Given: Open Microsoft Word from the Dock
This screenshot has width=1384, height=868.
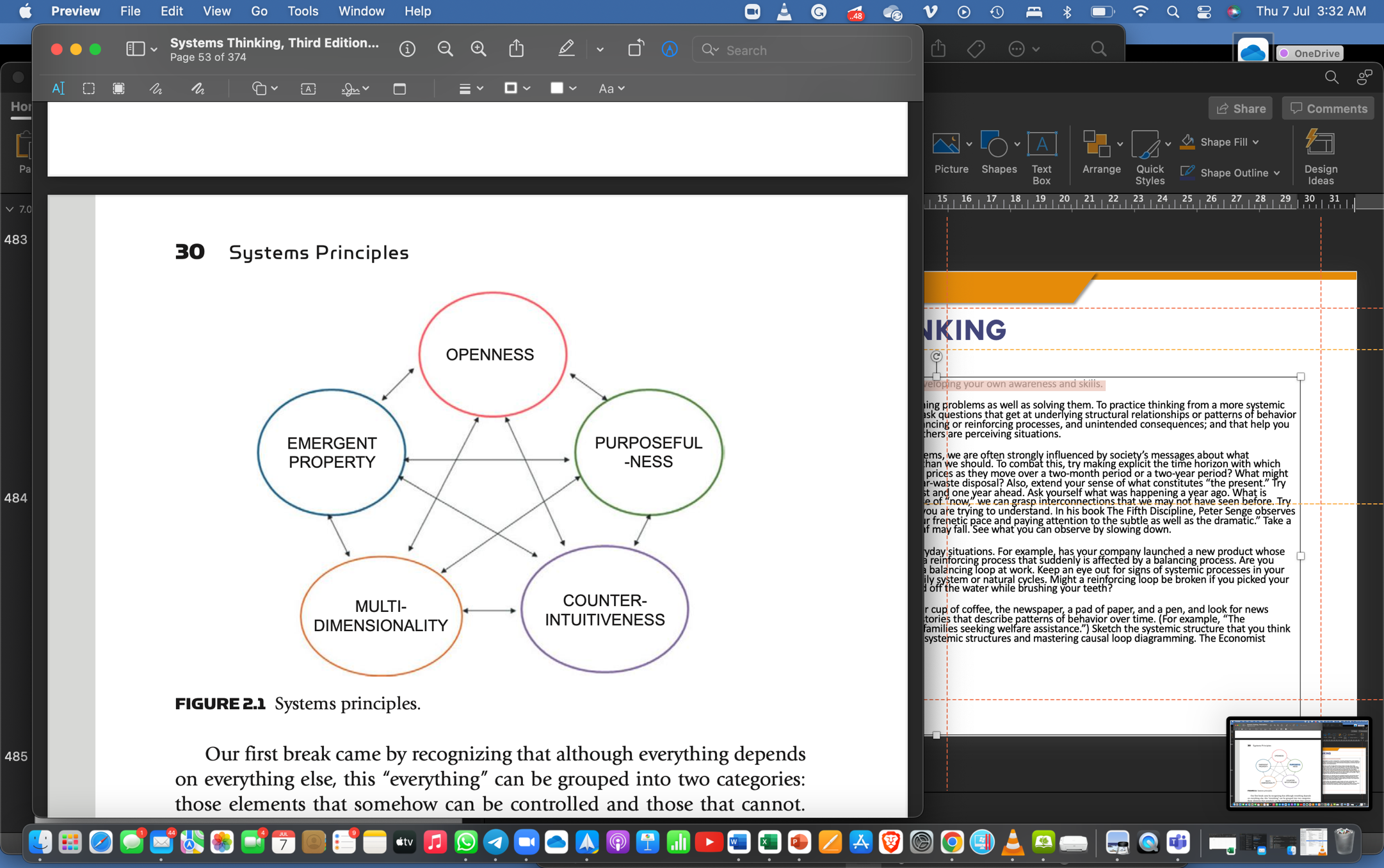Looking at the screenshot, I should (739, 842).
